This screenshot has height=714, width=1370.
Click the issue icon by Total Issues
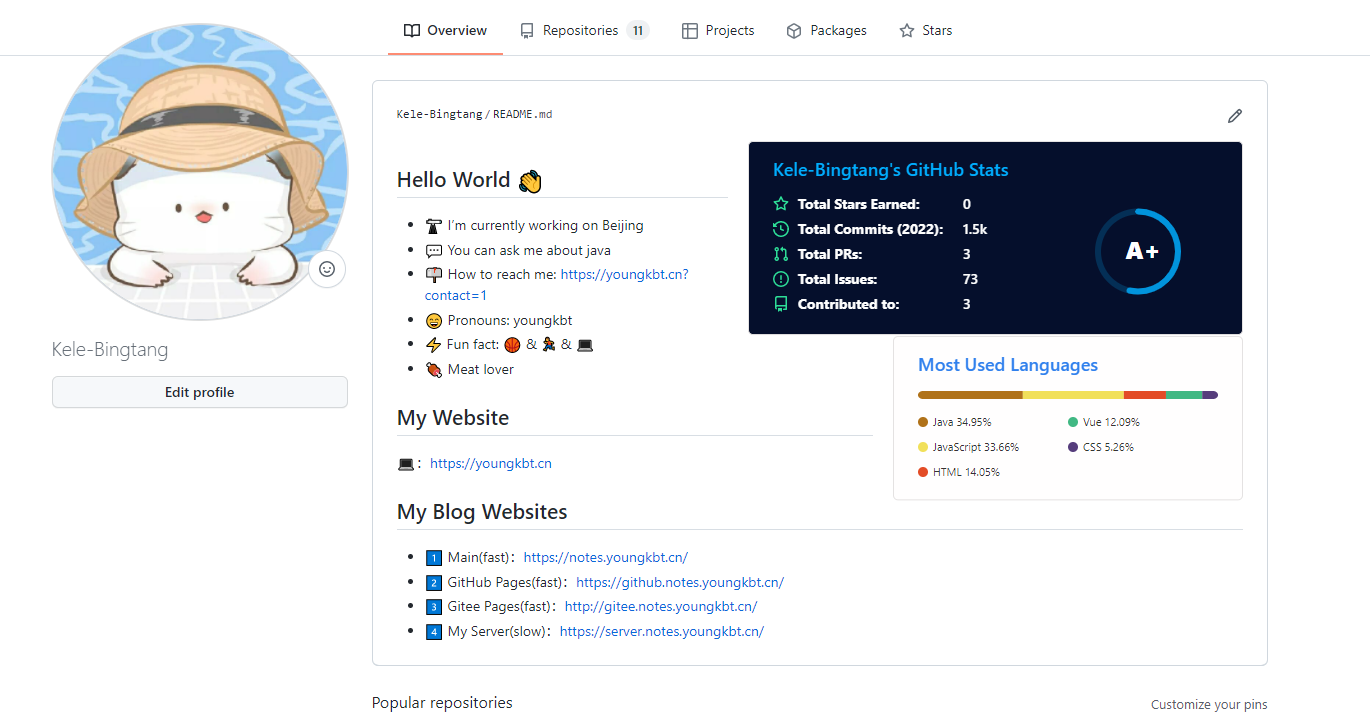point(781,279)
